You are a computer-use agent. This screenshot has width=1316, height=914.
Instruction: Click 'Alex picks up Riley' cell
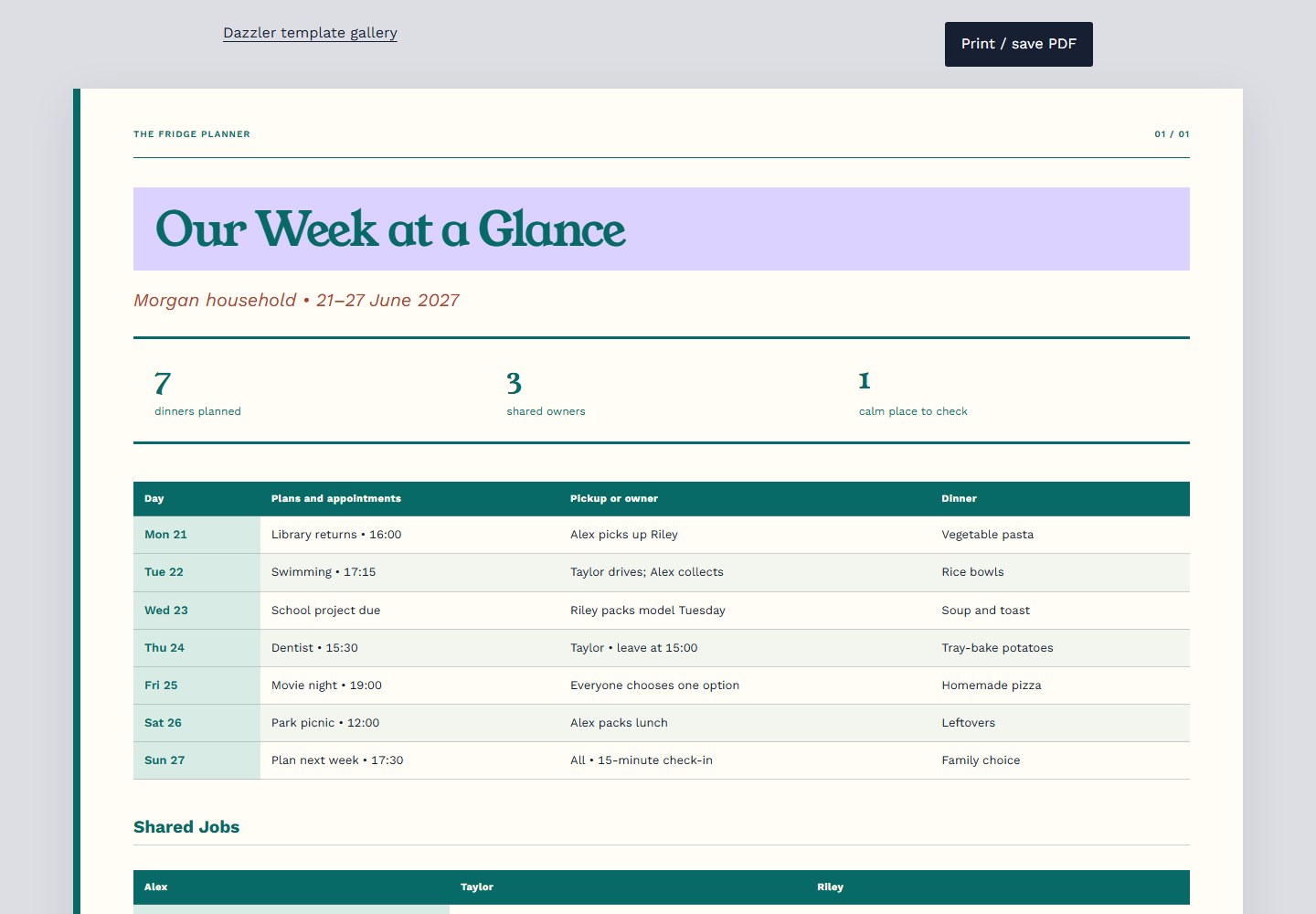745,535
